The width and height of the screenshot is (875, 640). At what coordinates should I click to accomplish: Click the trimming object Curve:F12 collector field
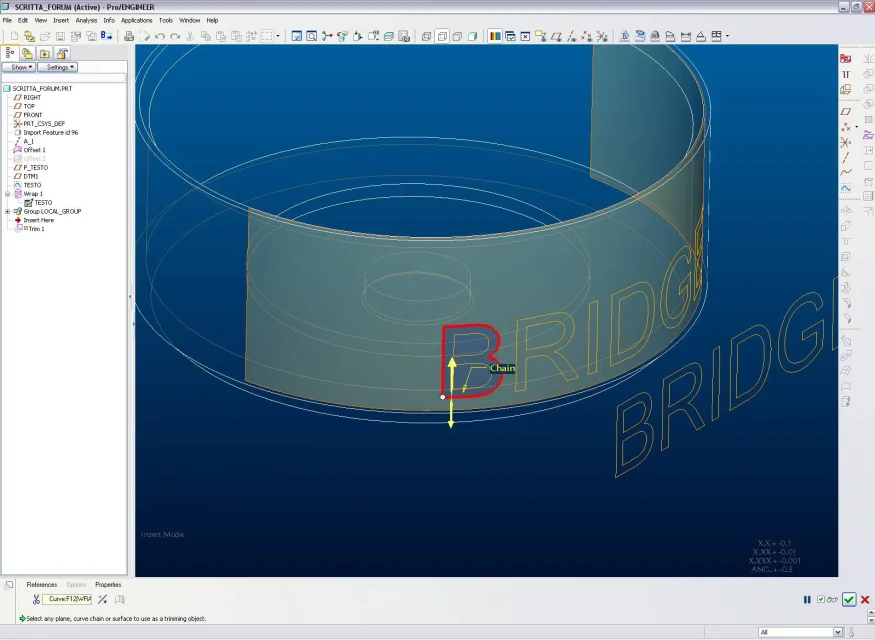click(68, 599)
